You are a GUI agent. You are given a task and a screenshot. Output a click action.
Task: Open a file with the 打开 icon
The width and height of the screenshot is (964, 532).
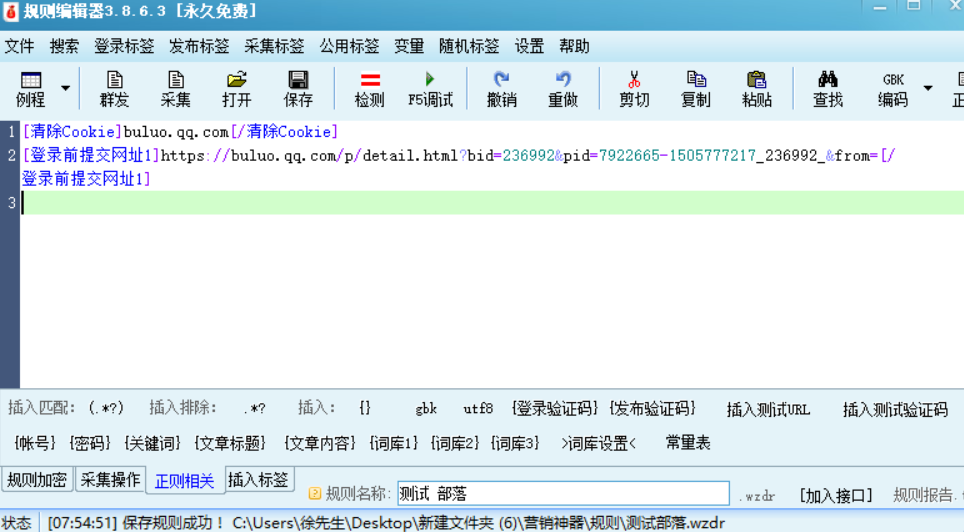(237, 88)
